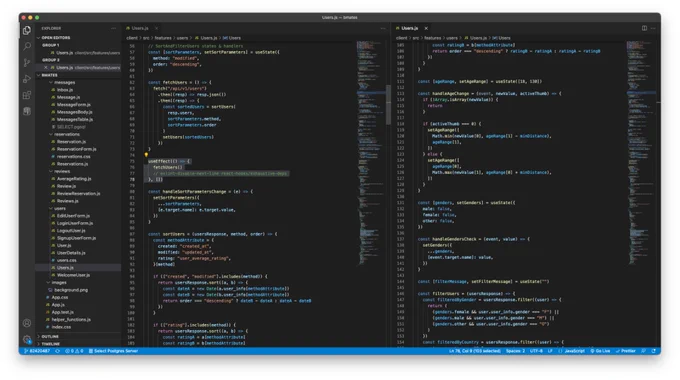
Task: Open more actions for left editor group
Action: [x=383, y=28]
